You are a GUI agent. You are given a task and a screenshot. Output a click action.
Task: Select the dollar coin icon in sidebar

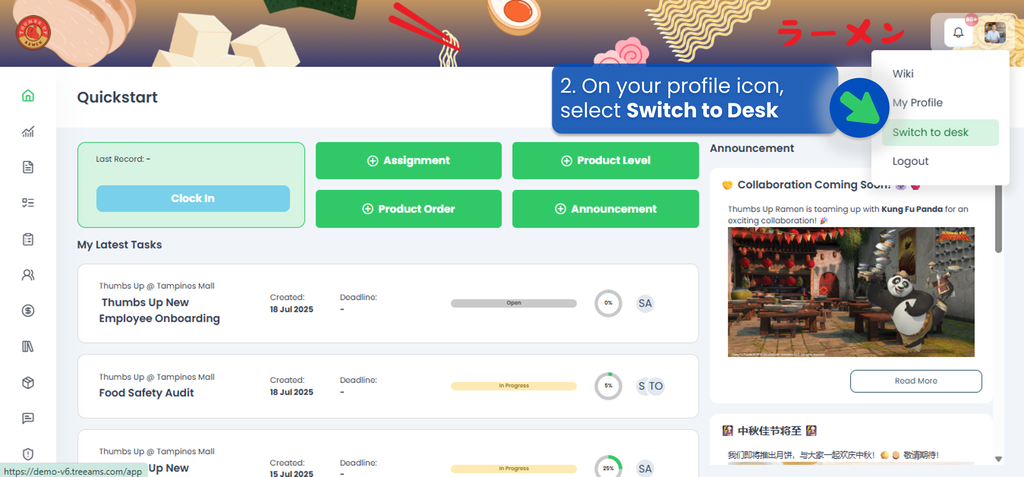(27, 311)
